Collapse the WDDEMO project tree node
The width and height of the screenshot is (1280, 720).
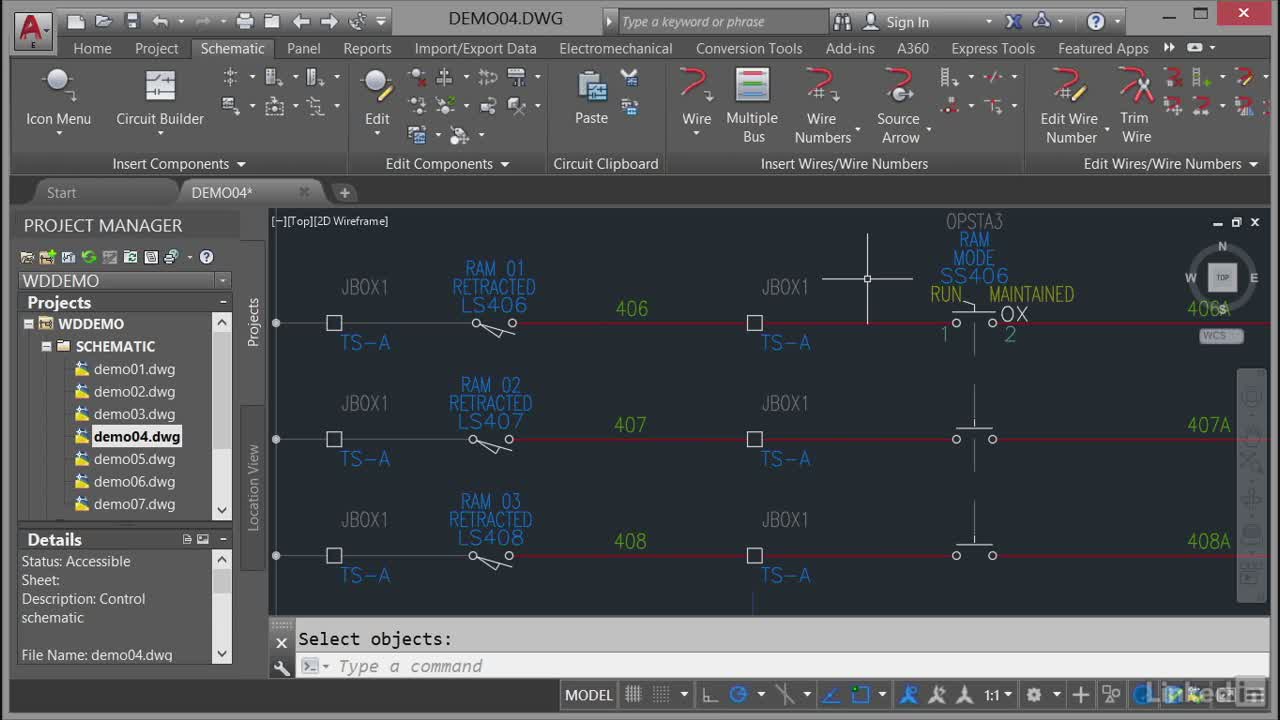29,324
